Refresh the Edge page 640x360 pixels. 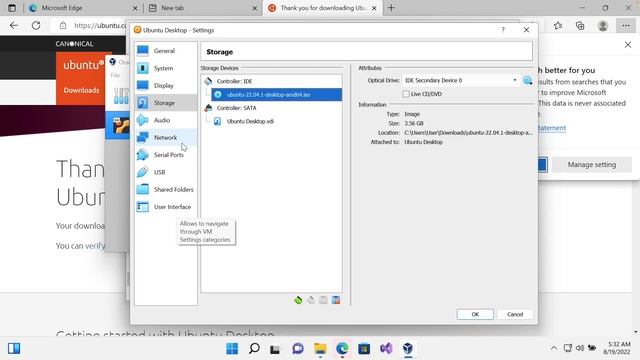(36, 25)
